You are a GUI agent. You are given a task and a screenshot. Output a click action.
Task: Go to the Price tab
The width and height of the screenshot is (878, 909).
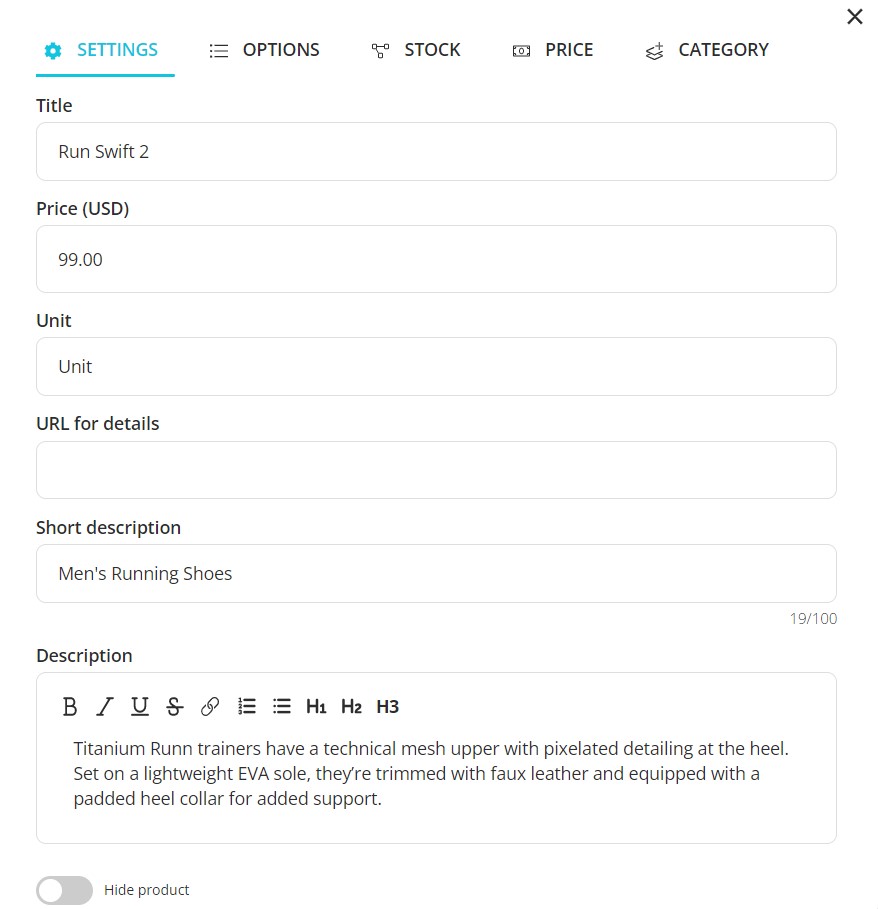tap(553, 50)
